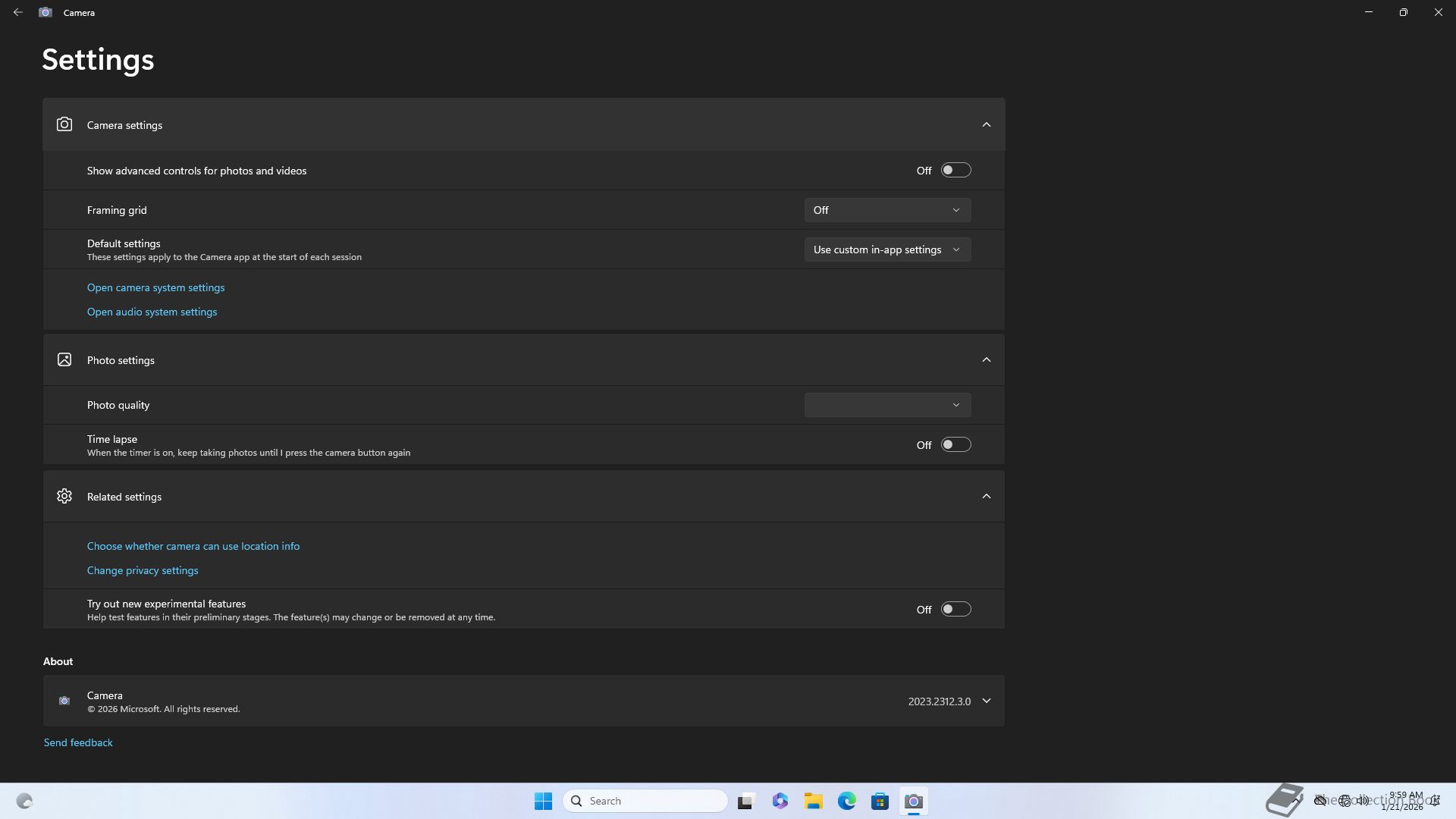Expand the Camera version details chevron

tap(986, 701)
